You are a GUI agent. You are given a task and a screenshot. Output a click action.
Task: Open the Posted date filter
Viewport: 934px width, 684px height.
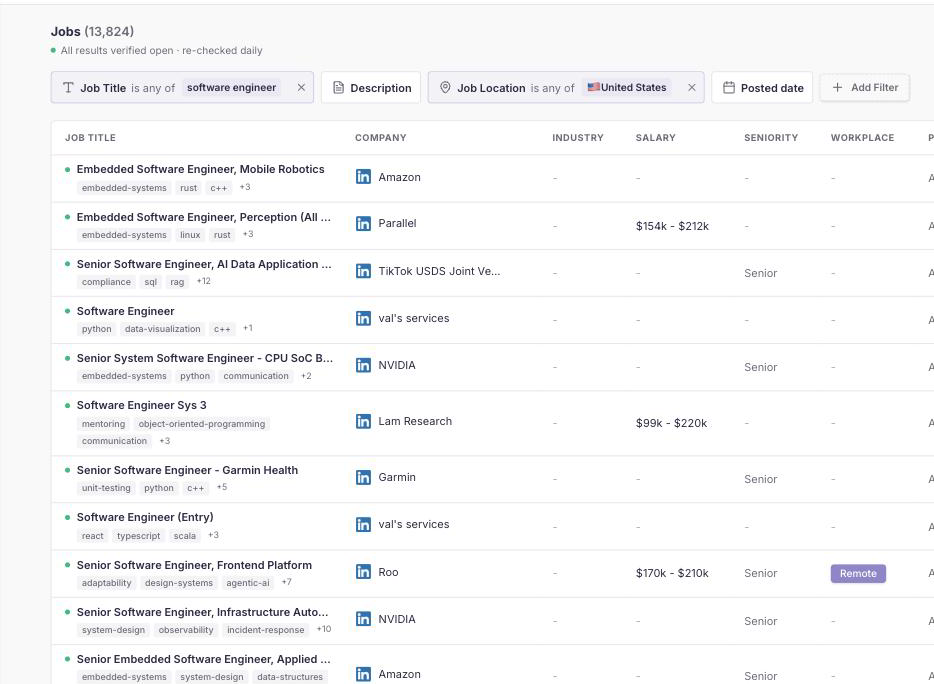pos(762,88)
